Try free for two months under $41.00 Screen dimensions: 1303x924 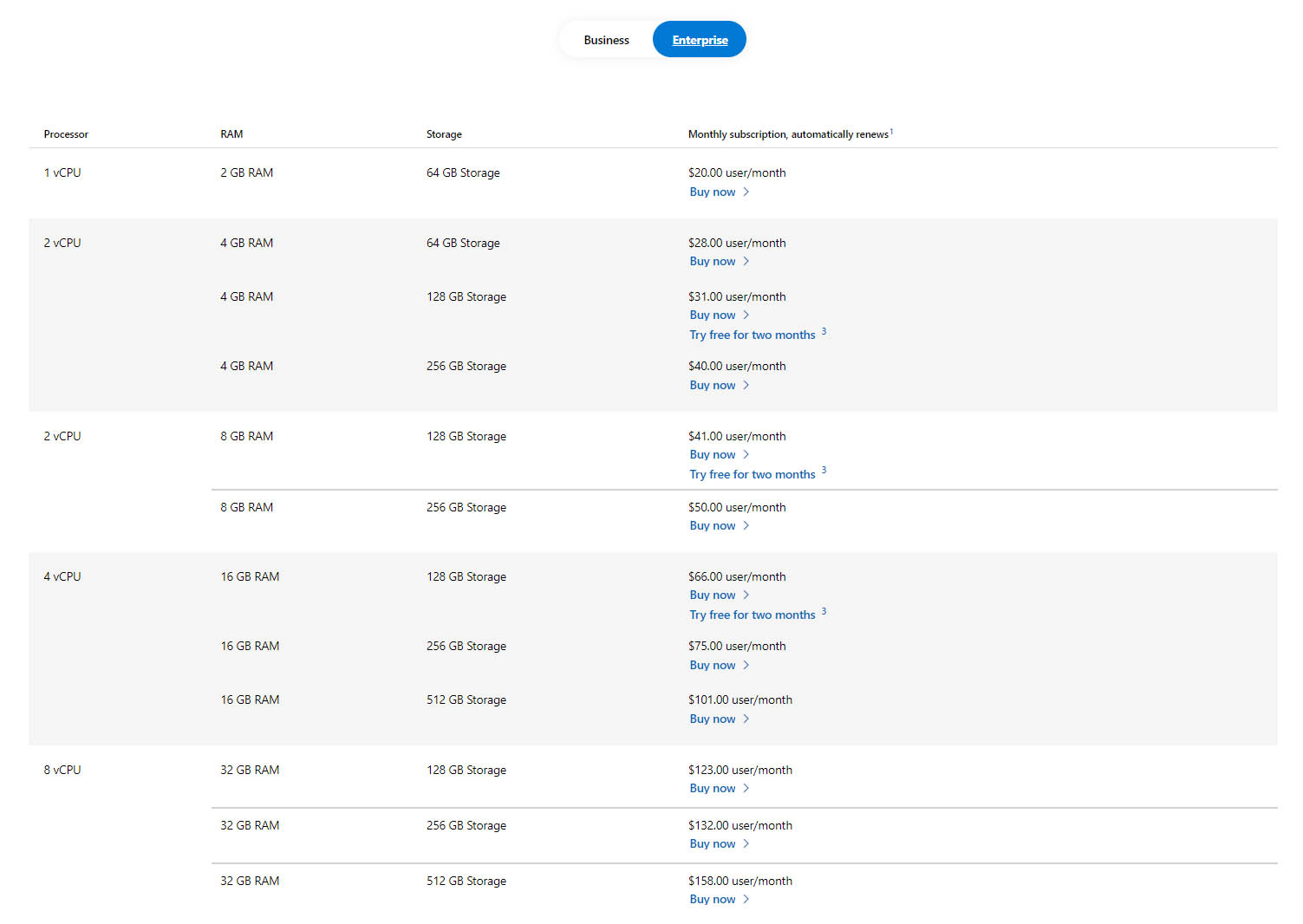point(752,474)
